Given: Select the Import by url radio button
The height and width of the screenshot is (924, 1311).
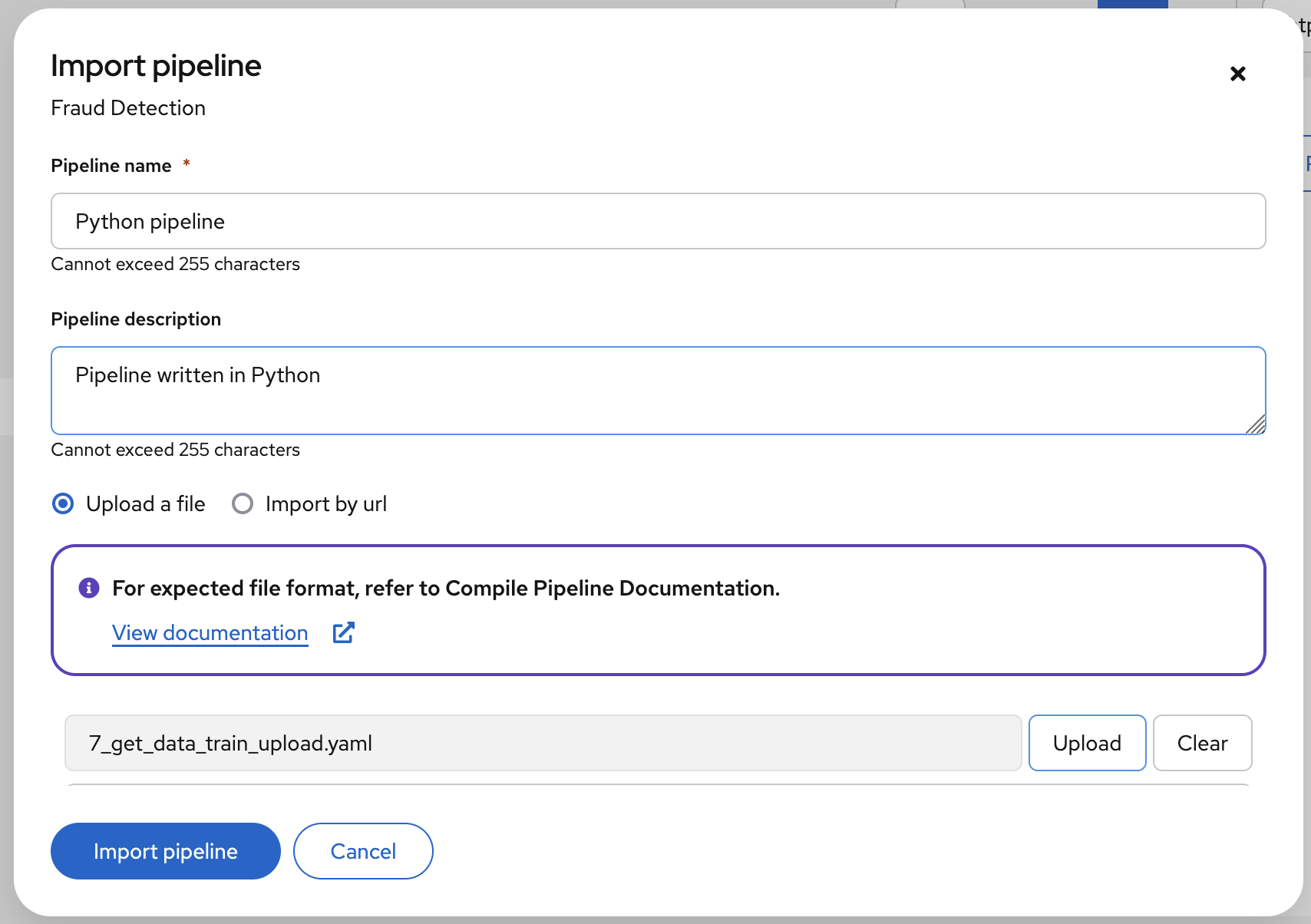Looking at the screenshot, I should 243,504.
